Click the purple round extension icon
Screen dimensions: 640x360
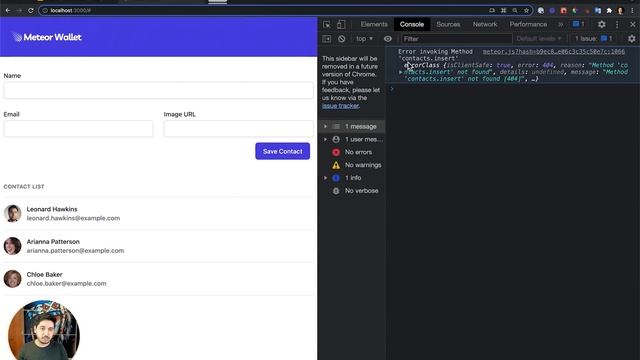coord(552,10)
